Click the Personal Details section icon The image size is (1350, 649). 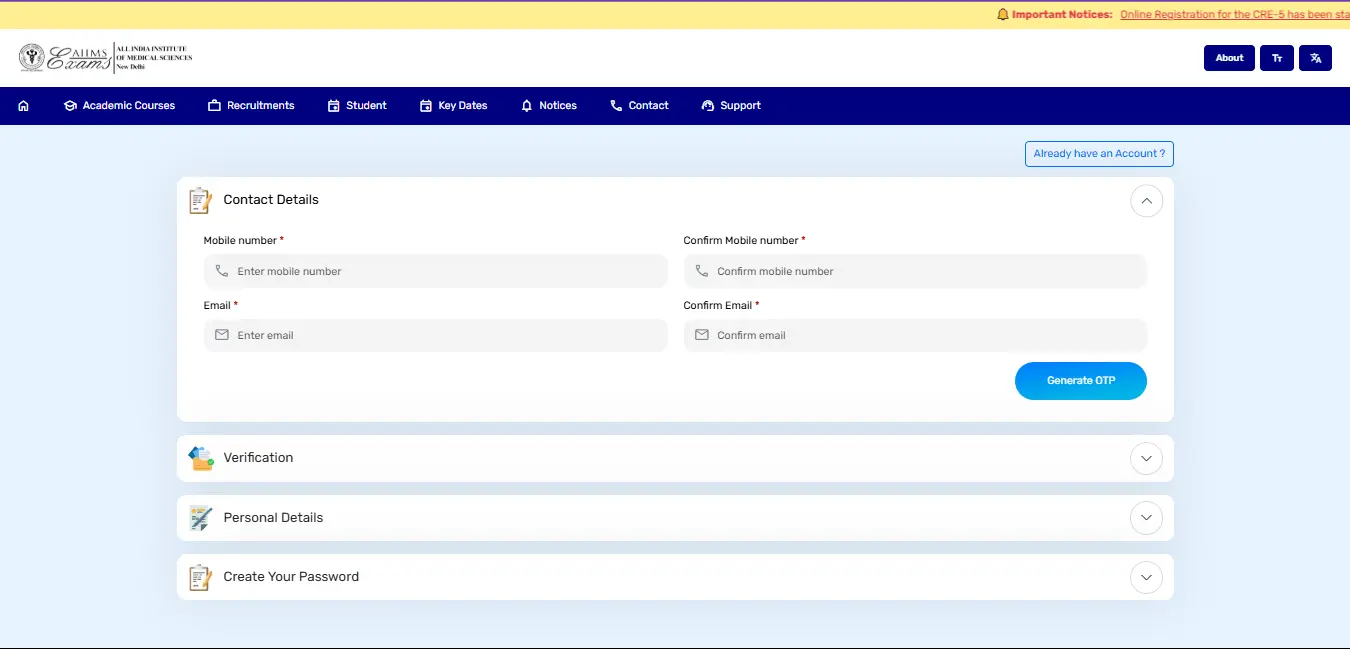(x=201, y=518)
